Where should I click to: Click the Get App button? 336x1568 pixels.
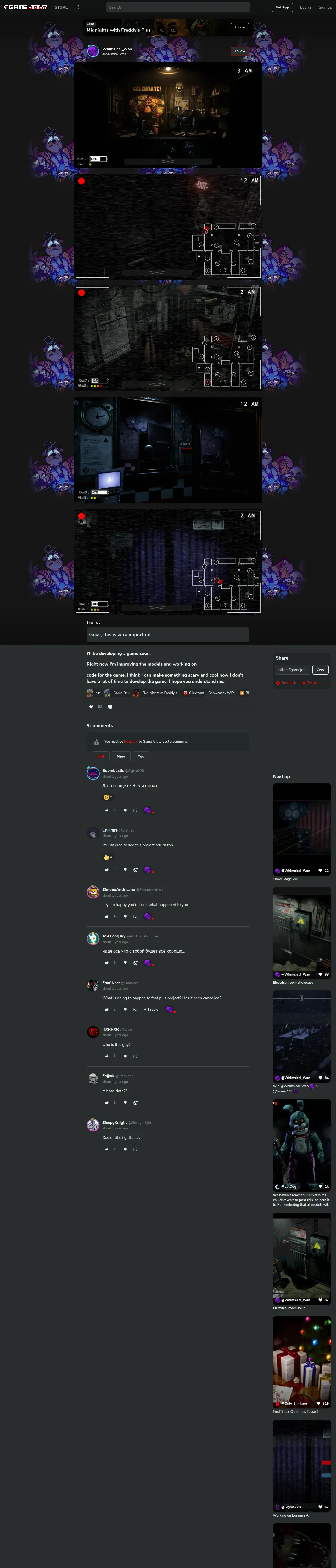pyautogui.click(x=282, y=7)
